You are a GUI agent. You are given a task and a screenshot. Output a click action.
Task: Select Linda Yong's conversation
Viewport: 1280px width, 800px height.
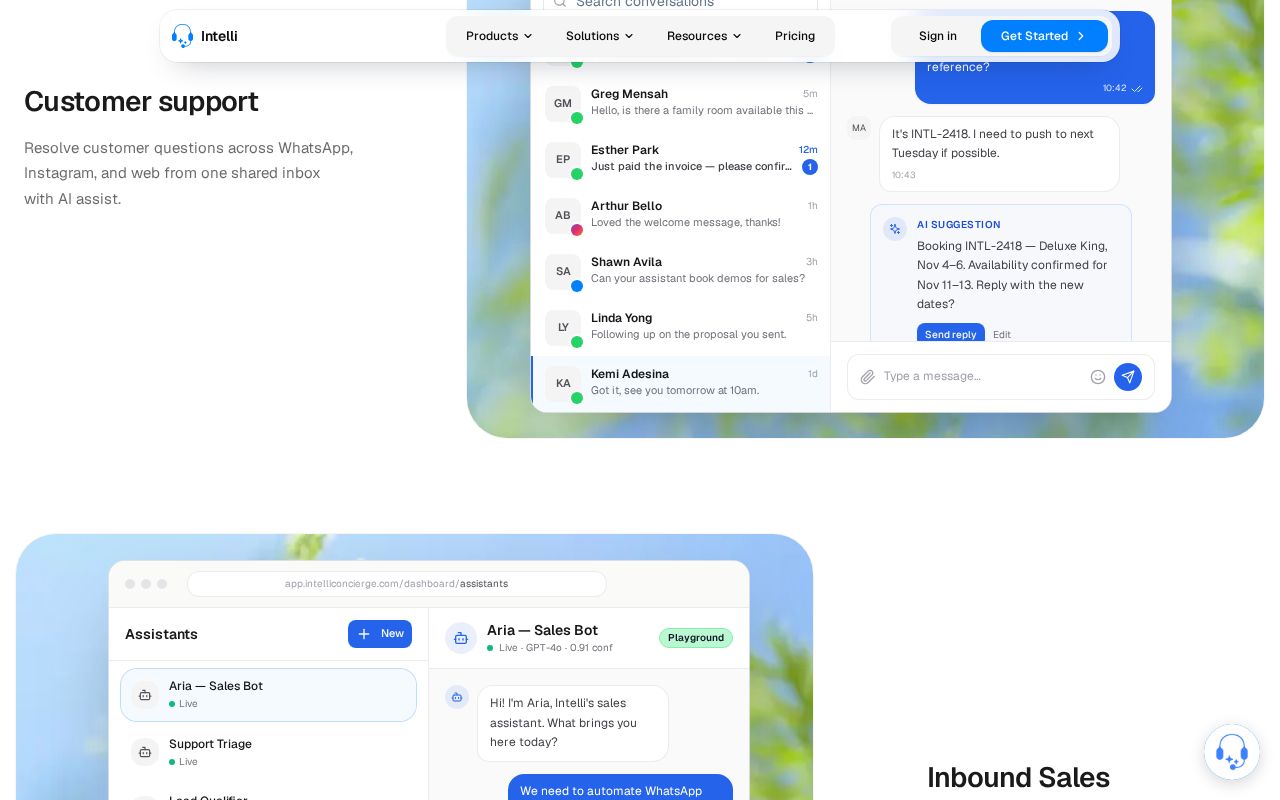(x=681, y=328)
